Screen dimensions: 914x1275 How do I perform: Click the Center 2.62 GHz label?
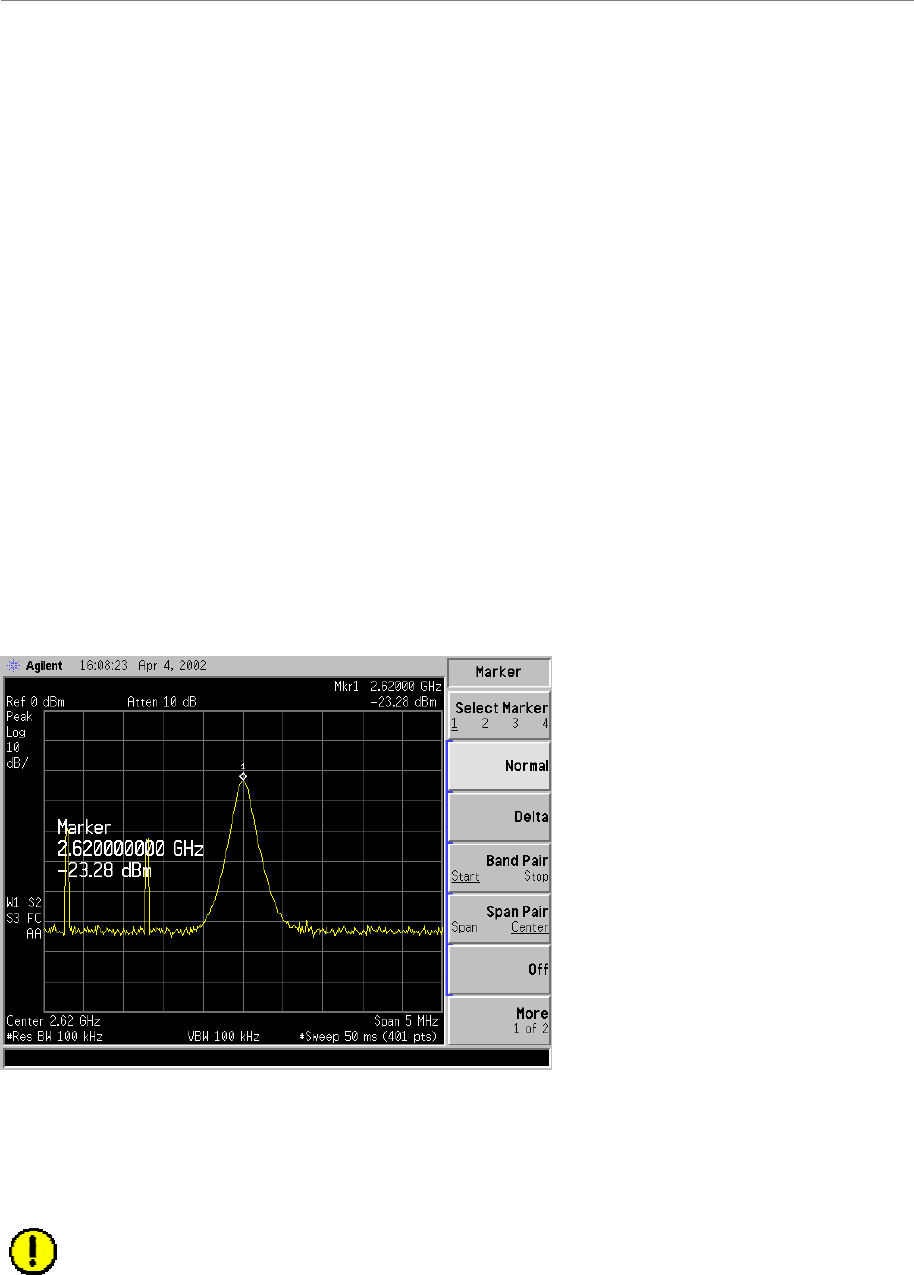coord(53,1022)
